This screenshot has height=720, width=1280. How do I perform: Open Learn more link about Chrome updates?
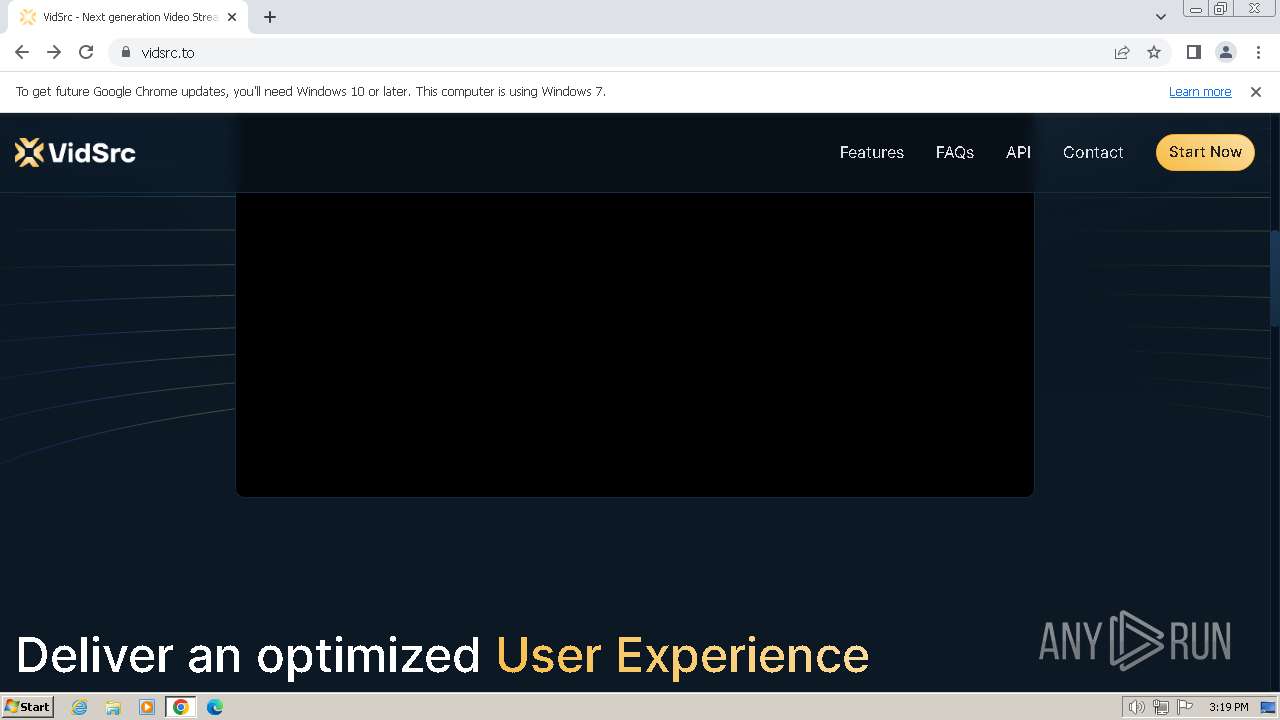pyautogui.click(x=1200, y=91)
